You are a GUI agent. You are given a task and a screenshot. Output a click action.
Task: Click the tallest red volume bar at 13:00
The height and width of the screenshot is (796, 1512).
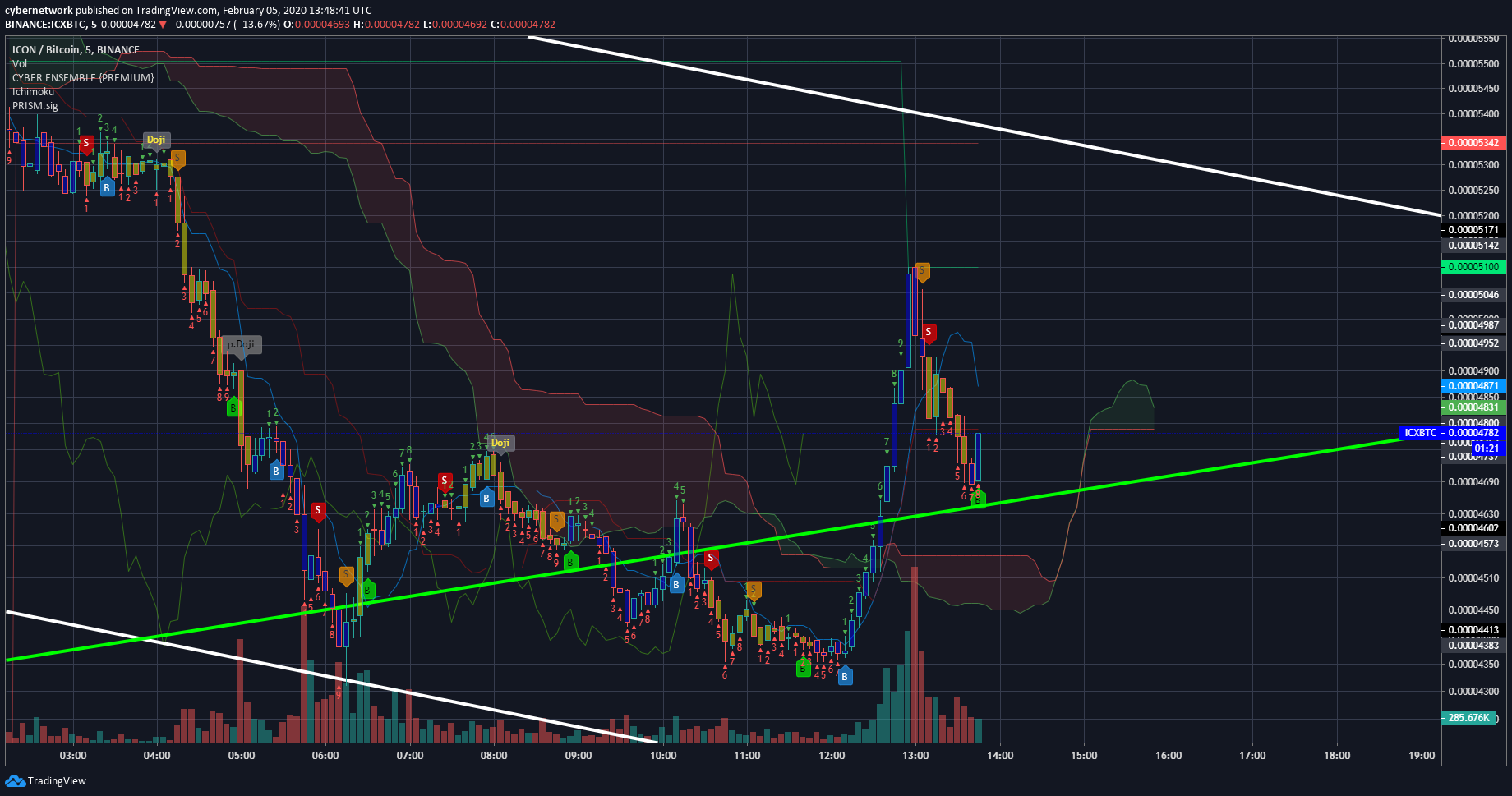[915, 655]
